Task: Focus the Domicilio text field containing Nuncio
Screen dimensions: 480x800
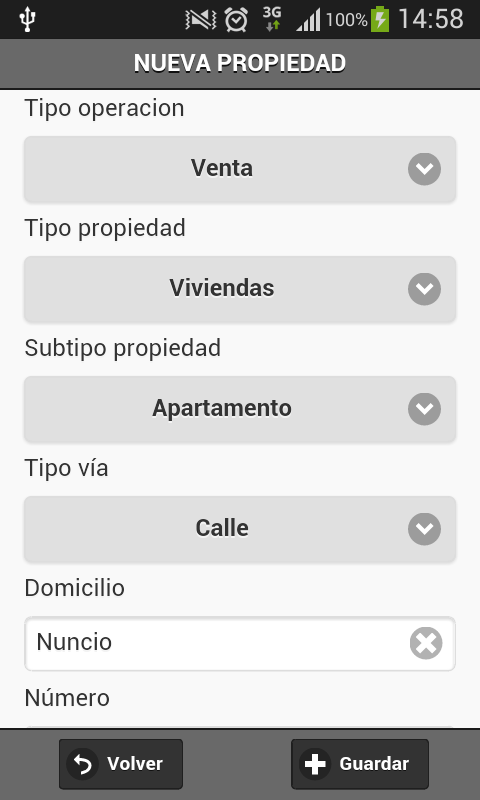Action: click(240, 643)
